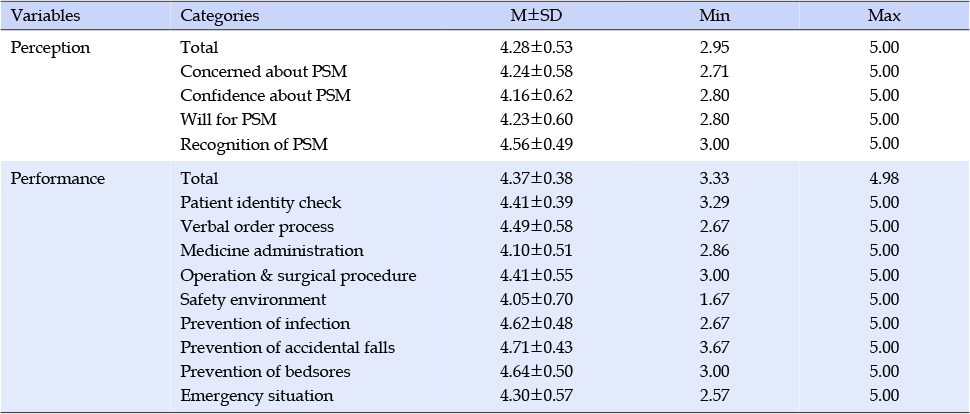The image size is (970, 414).
Task: Select the Performance variable label
Action: tap(58, 179)
